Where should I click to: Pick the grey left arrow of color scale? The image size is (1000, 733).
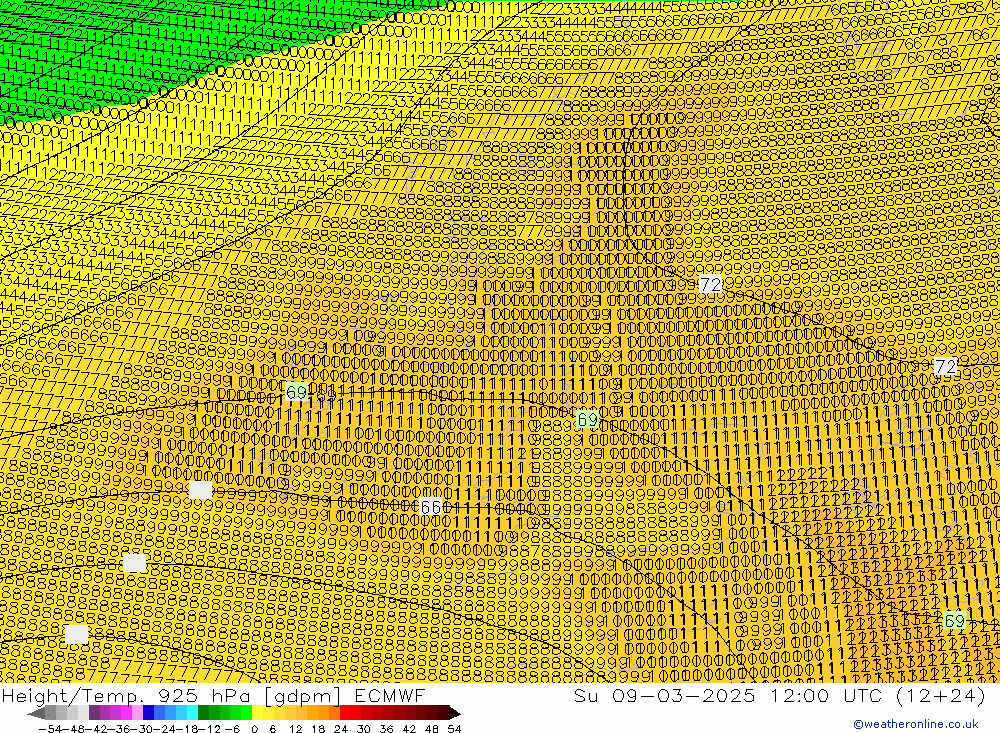(x=36, y=713)
